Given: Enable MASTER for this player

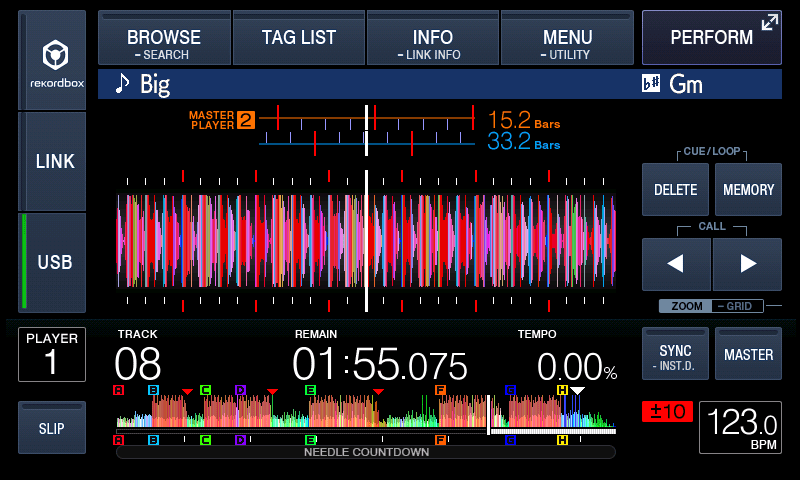Looking at the screenshot, I should (748, 354).
